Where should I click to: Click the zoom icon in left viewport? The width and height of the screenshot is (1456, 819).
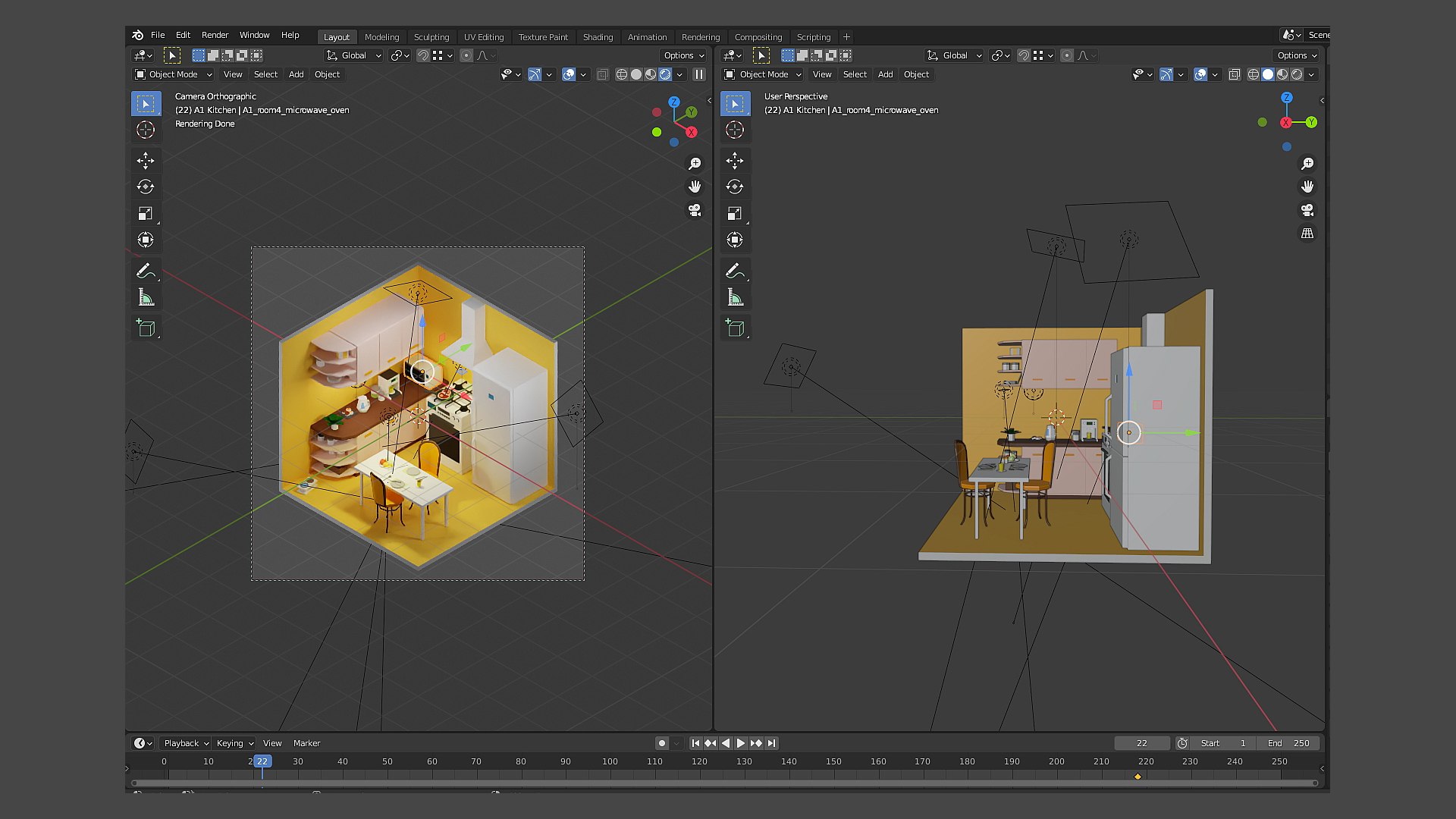point(695,163)
